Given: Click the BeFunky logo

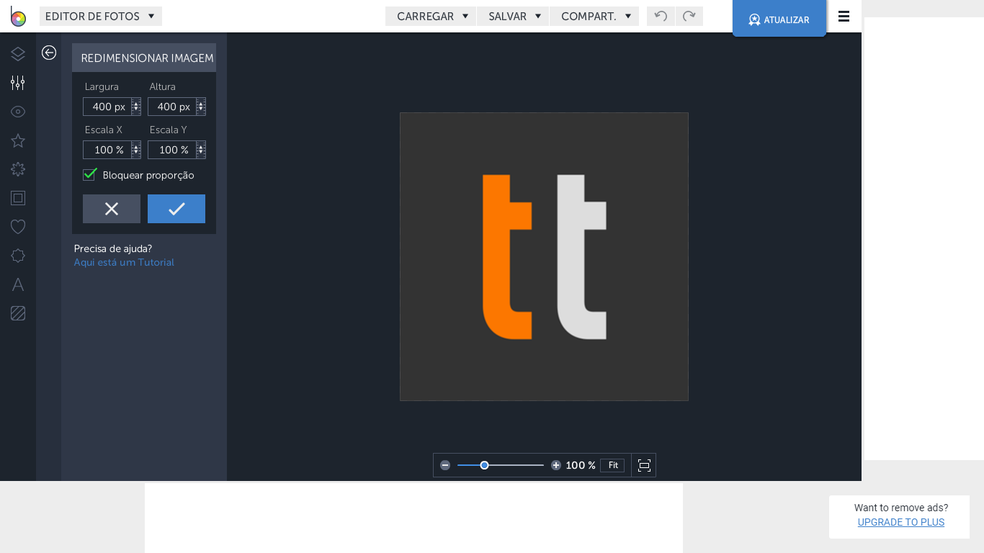Looking at the screenshot, I should tap(18, 17).
